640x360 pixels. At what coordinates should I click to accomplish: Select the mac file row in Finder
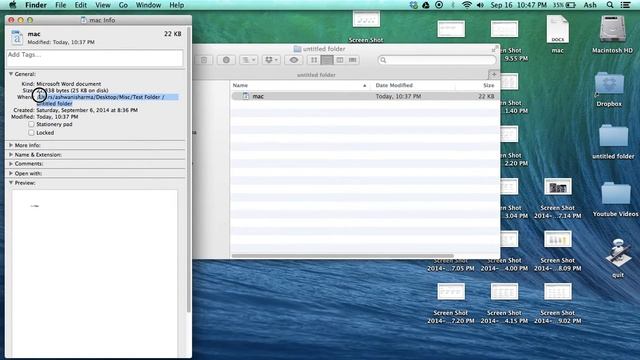click(x=365, y=96)
